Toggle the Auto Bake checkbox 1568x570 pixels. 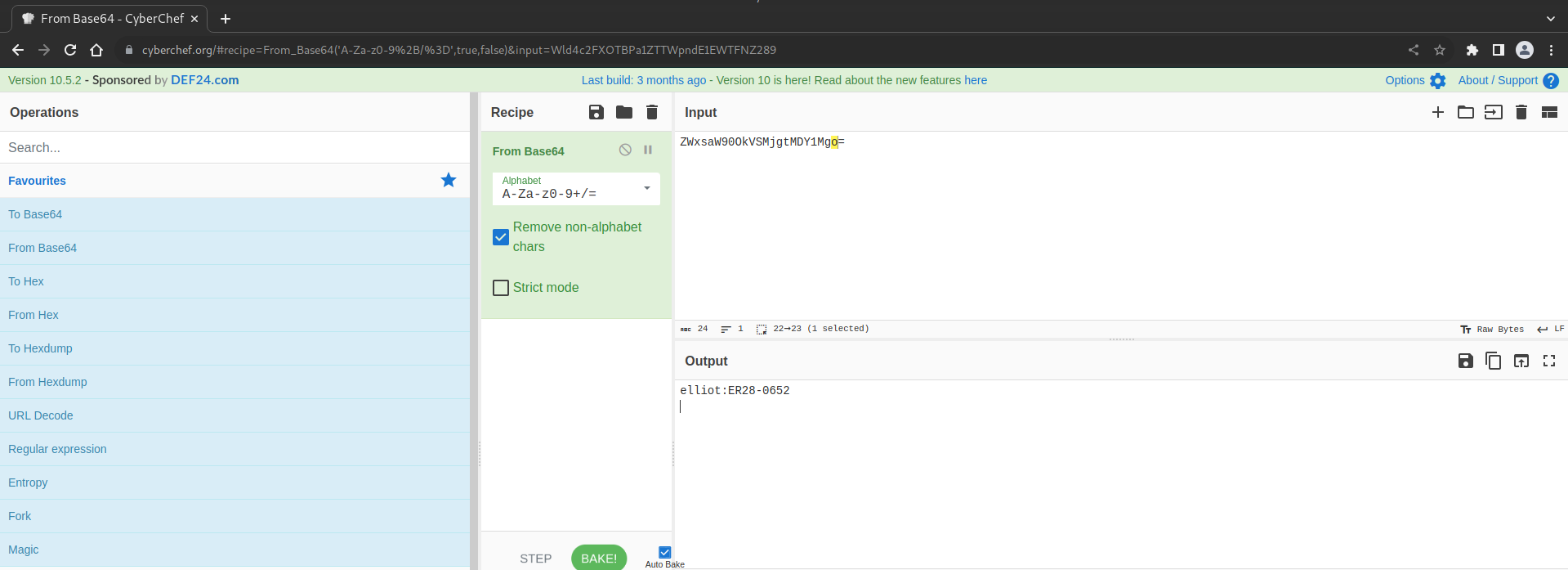coord(664,553)
